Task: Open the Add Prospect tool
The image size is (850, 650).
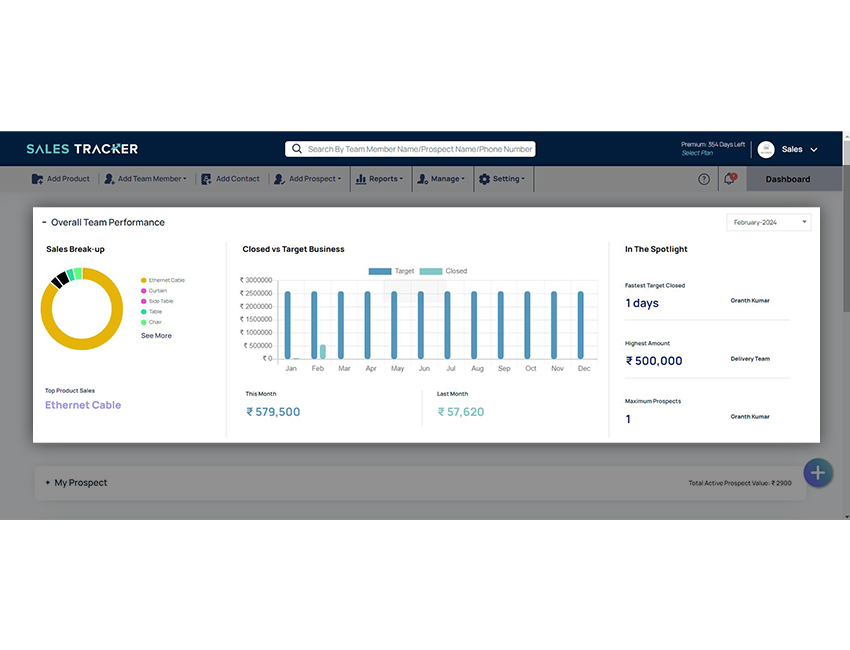Action: tap(282, 179)
